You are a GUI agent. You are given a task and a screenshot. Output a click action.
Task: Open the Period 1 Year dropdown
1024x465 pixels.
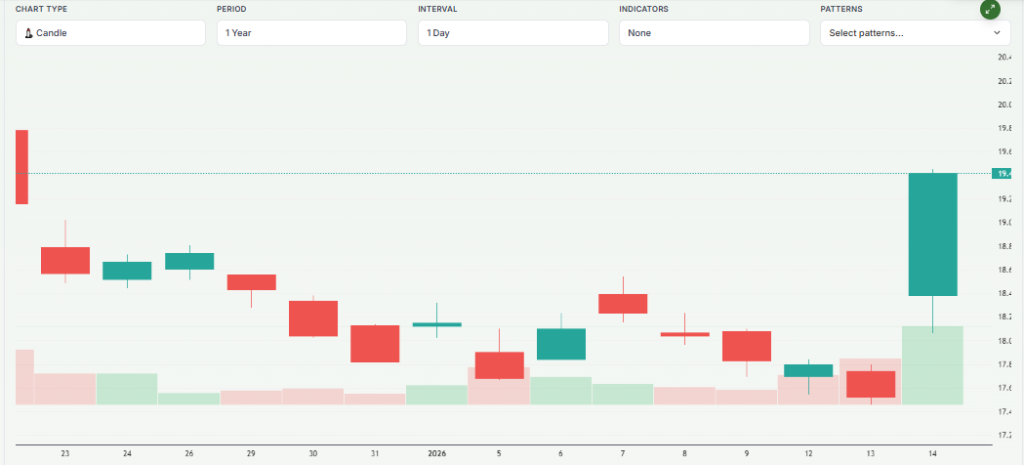[x=312, y=33]
